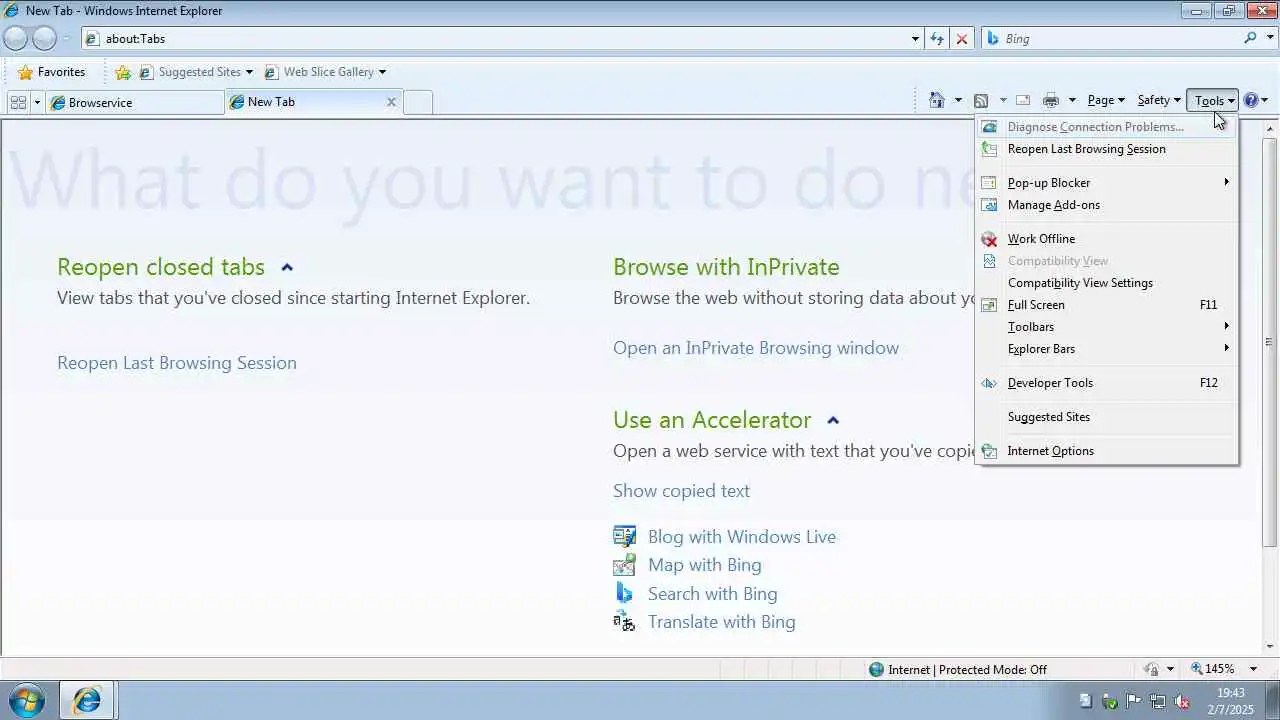Select Internet Options menu item
Image resolution: width=1280 pixels, height=720 pixels.
click(1107, 451)
